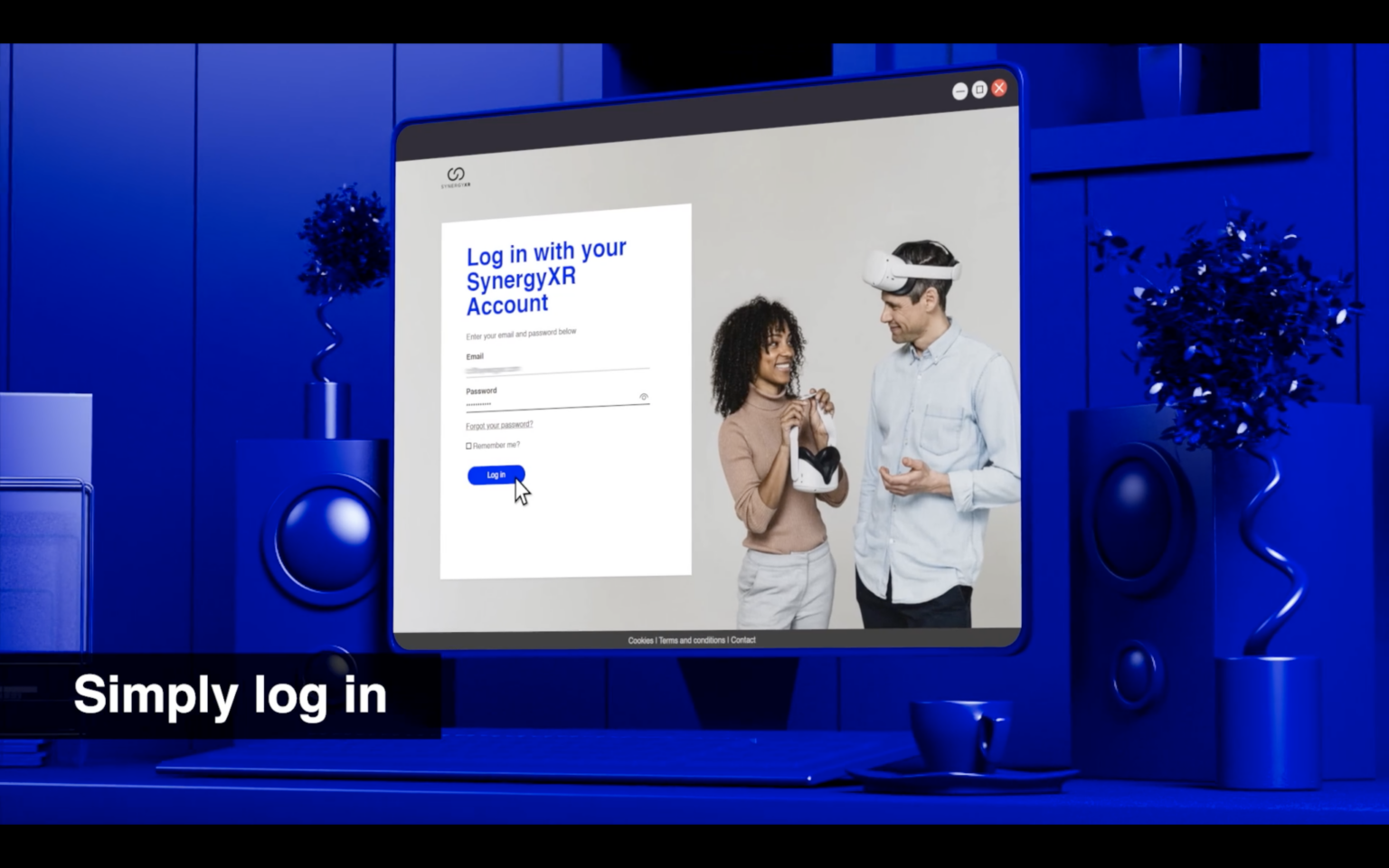Maximize the login window

click(x=979, y=90)
